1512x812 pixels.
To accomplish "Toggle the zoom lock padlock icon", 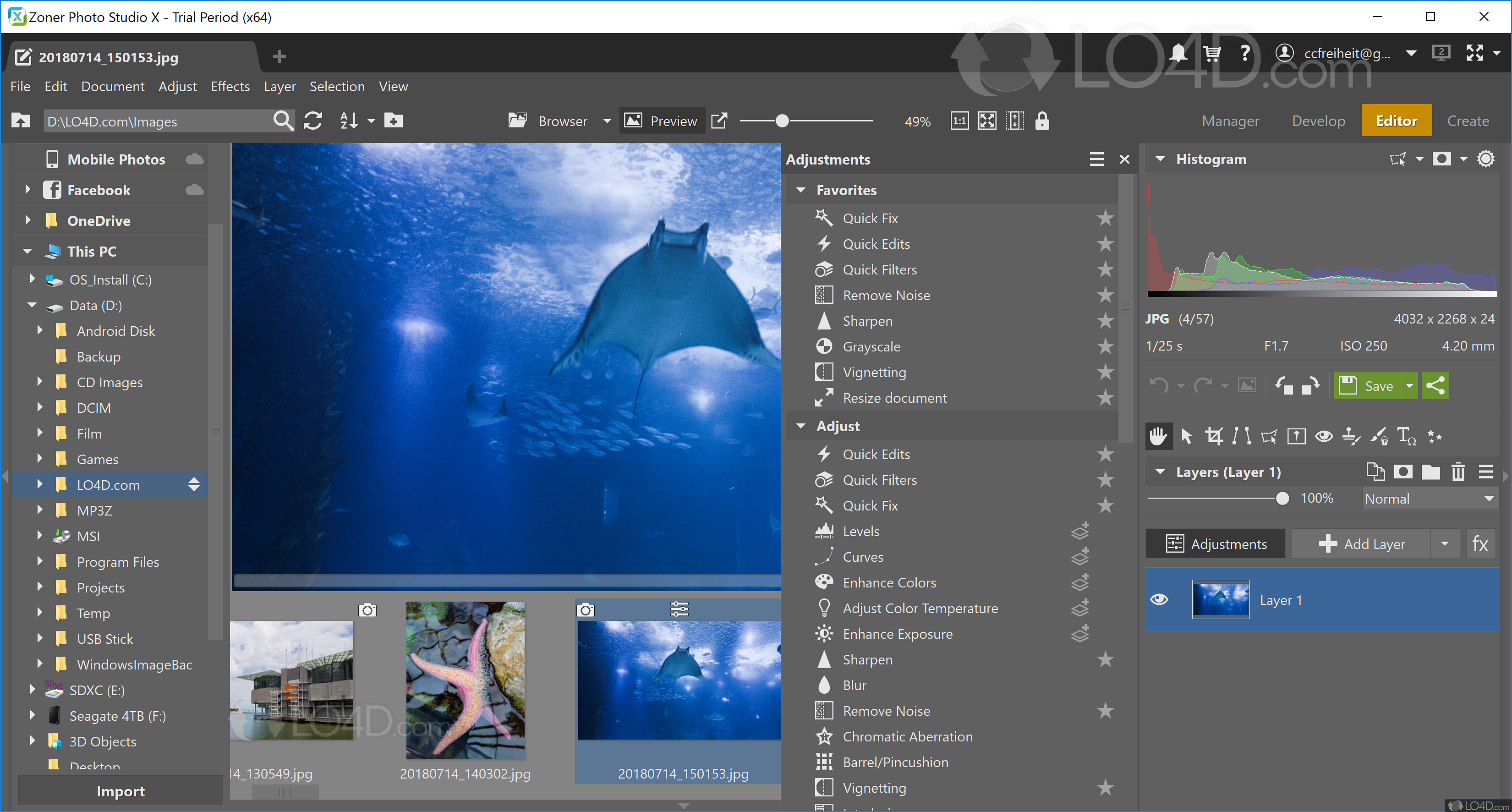I will (1042, 121).
